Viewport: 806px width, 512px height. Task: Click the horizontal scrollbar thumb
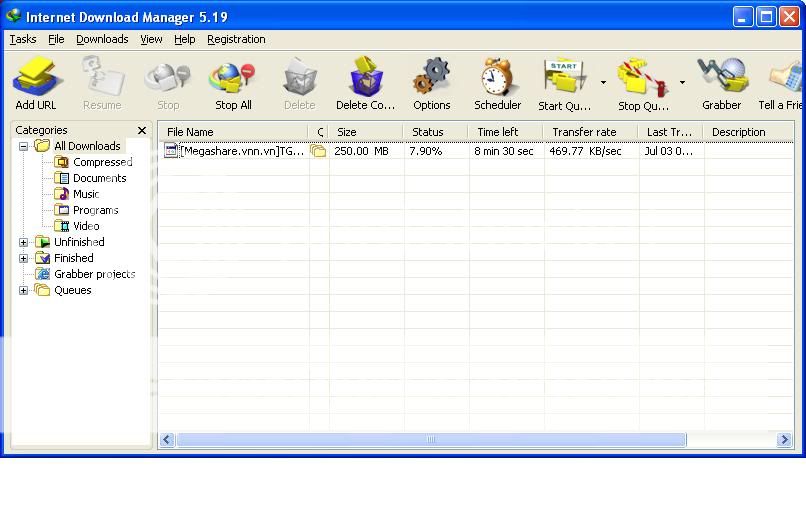coord(431,440)
